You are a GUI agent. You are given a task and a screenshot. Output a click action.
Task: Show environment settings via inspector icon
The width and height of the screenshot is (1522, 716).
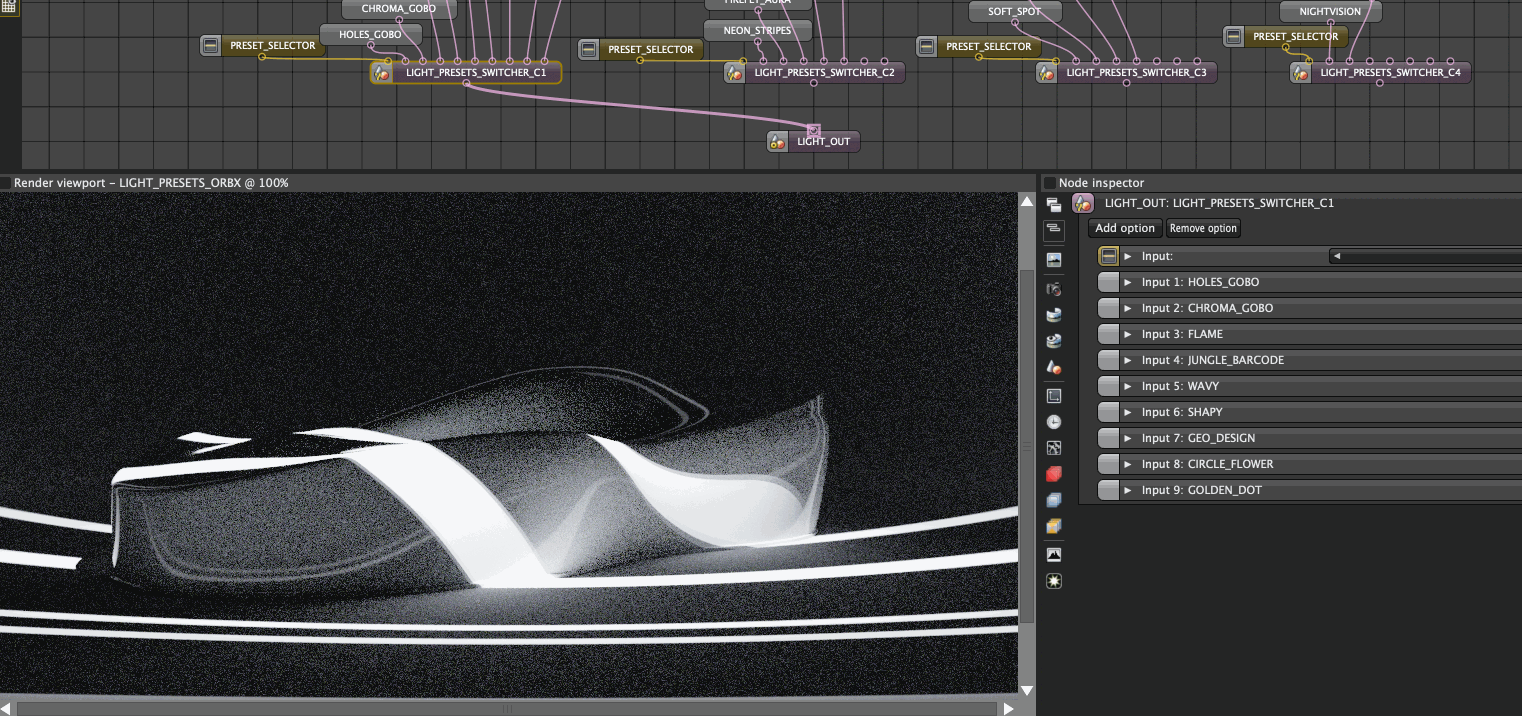tap(1054, 315)
